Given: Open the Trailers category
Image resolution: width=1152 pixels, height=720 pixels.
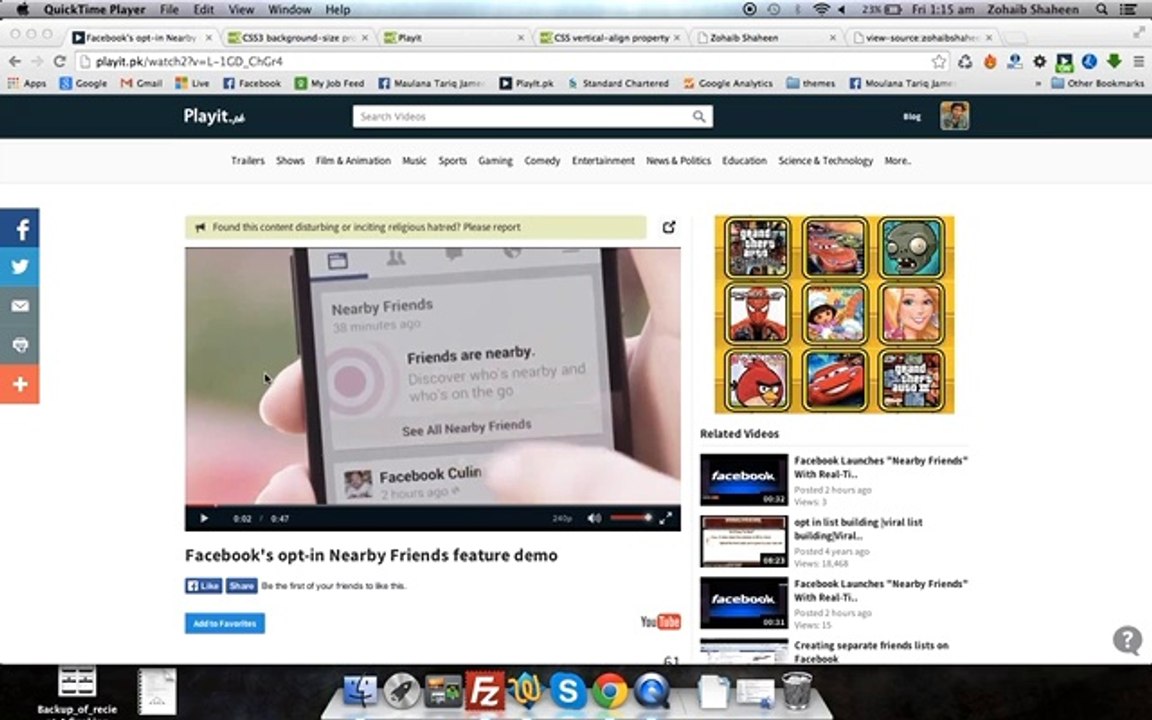Looking at the screenshot, I should tap(248, 160).
